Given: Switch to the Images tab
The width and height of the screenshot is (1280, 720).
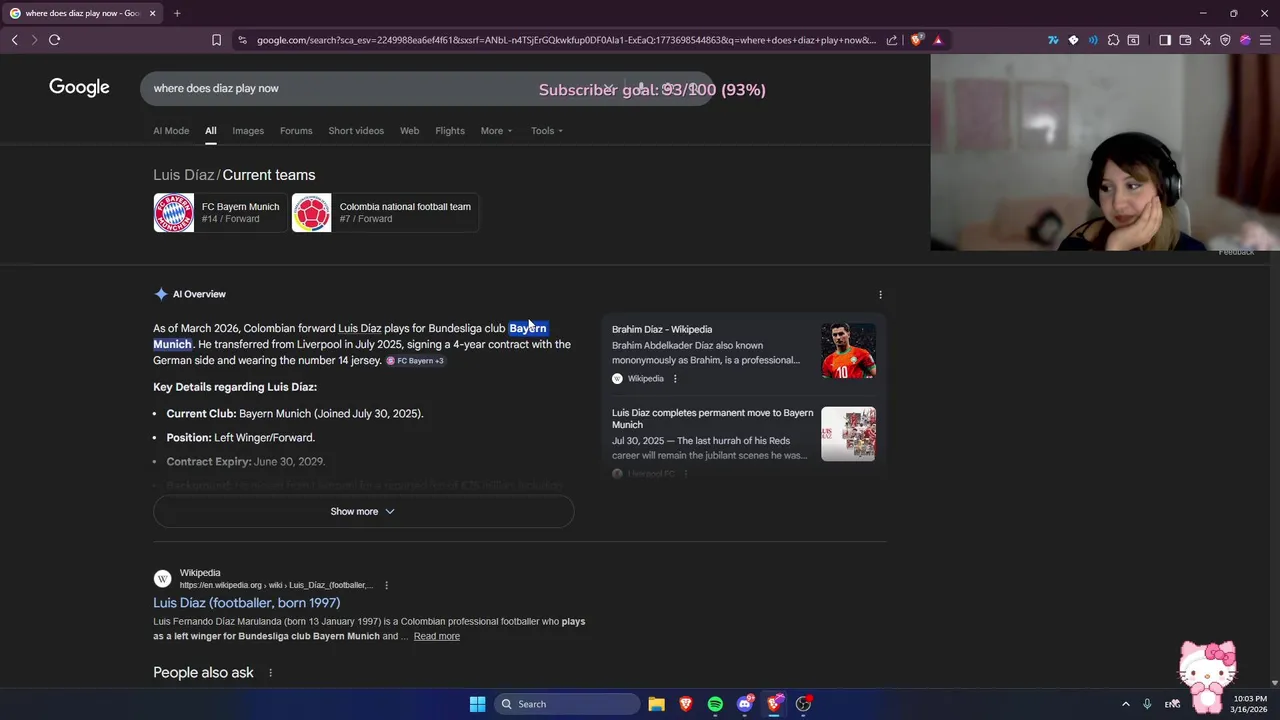Looking at the screenshot, I should (x=248, y=131).
